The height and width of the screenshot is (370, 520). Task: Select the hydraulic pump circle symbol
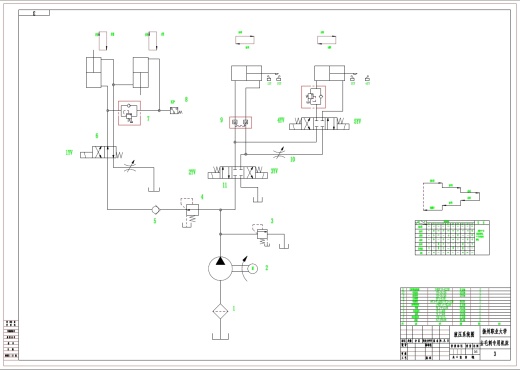(x=220, y=268)
